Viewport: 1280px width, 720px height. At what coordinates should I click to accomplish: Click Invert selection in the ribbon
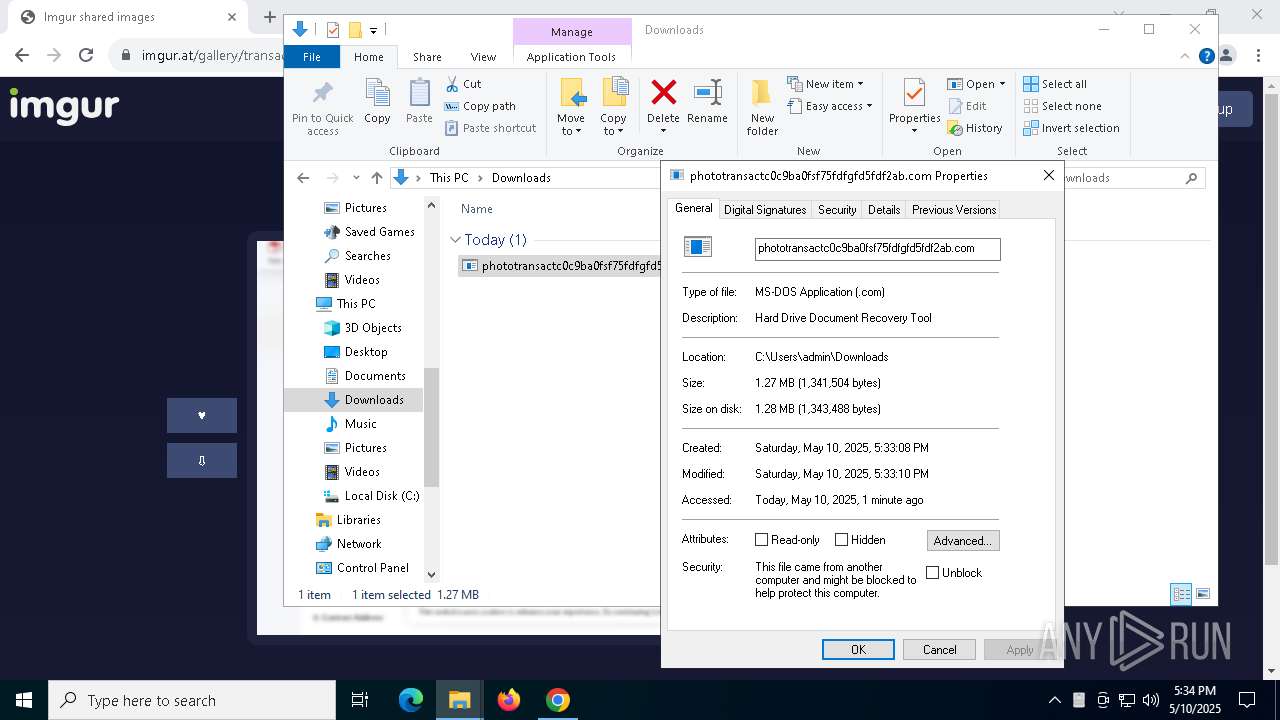coord(1071,128)
